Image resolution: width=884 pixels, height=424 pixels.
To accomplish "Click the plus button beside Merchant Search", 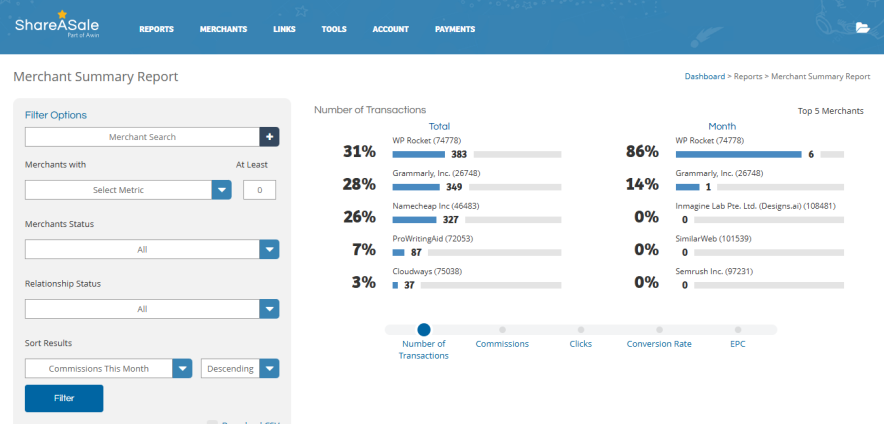I will click(x=269, y=137).
